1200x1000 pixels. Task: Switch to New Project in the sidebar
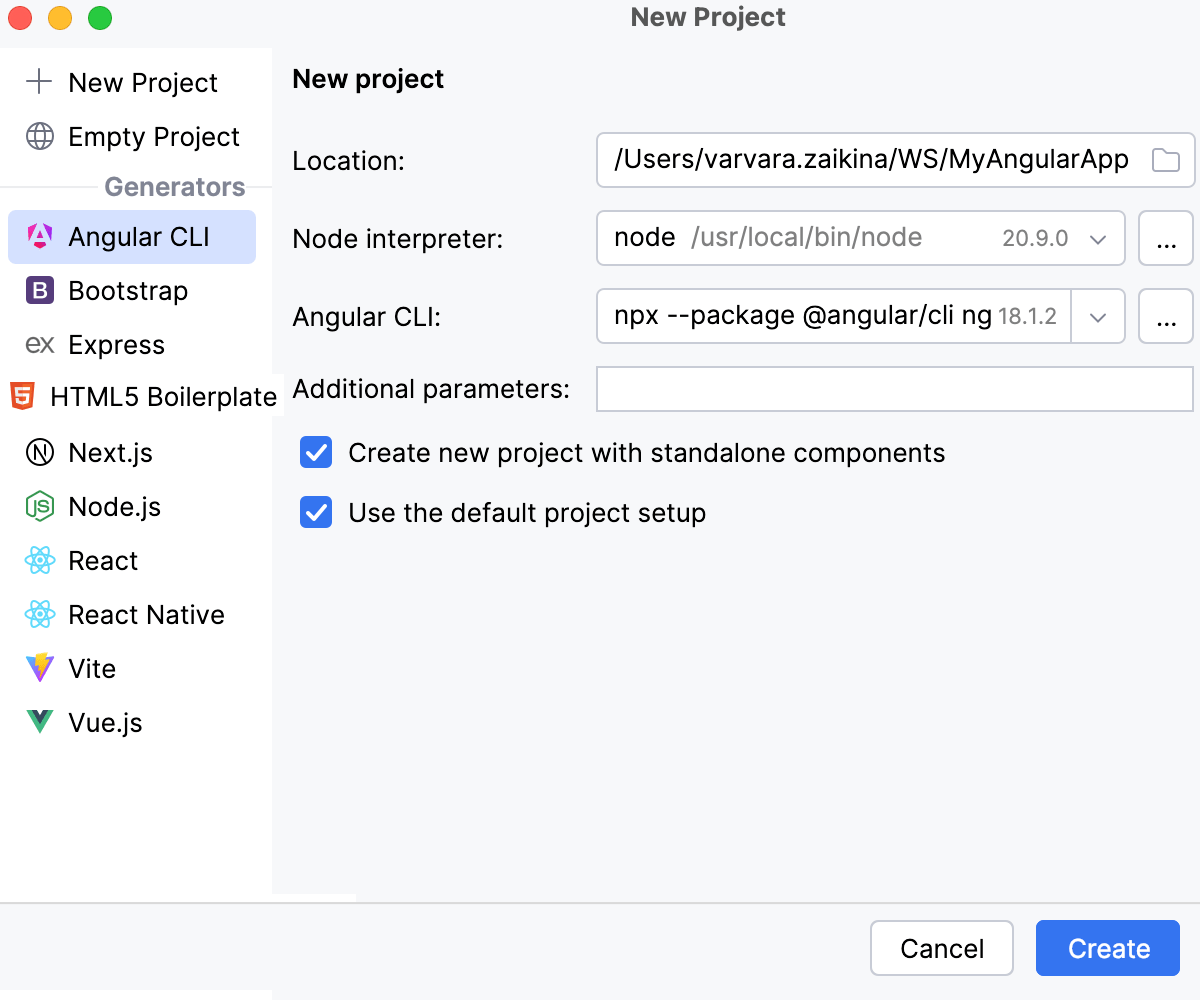coord(143,82)
